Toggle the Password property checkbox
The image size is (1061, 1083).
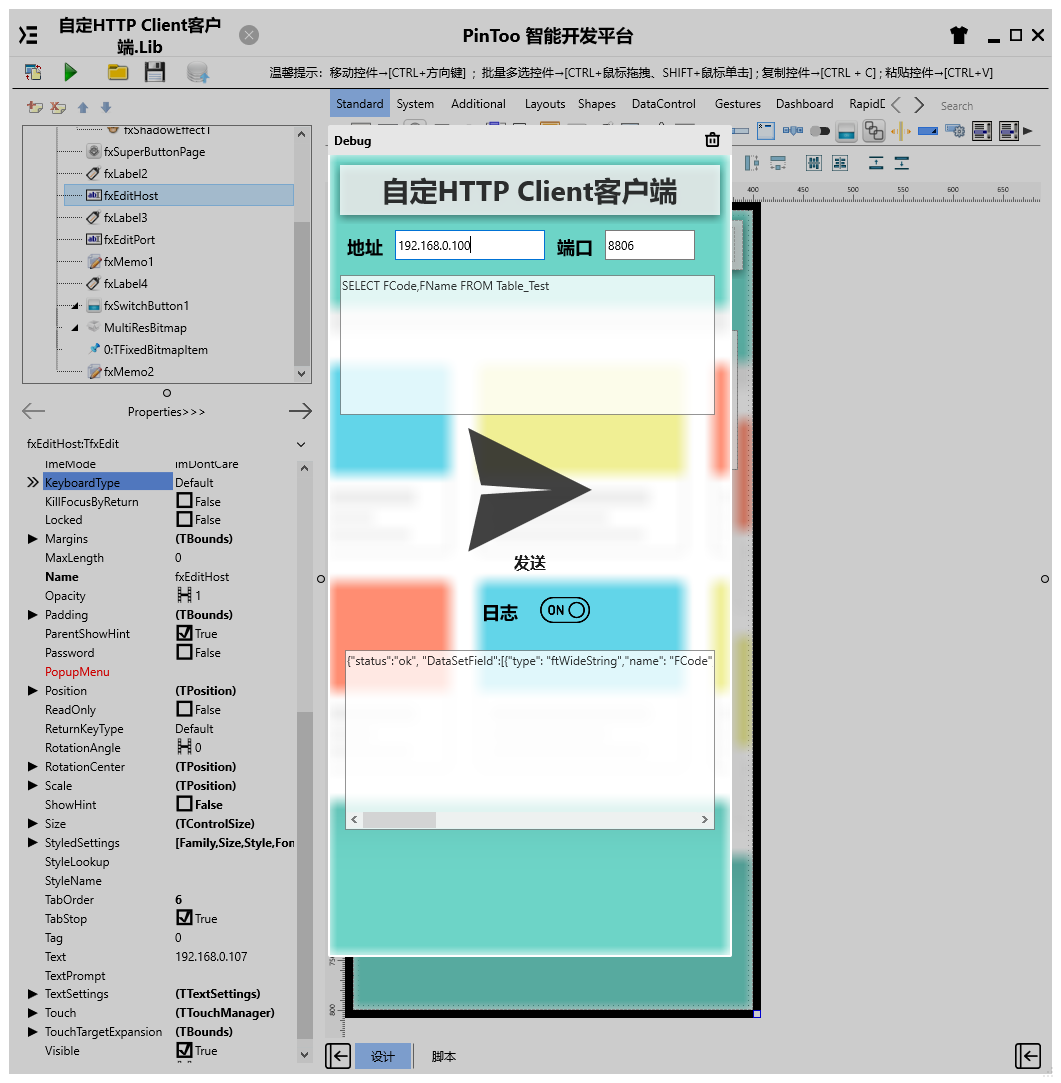click(x=184, y=652)
